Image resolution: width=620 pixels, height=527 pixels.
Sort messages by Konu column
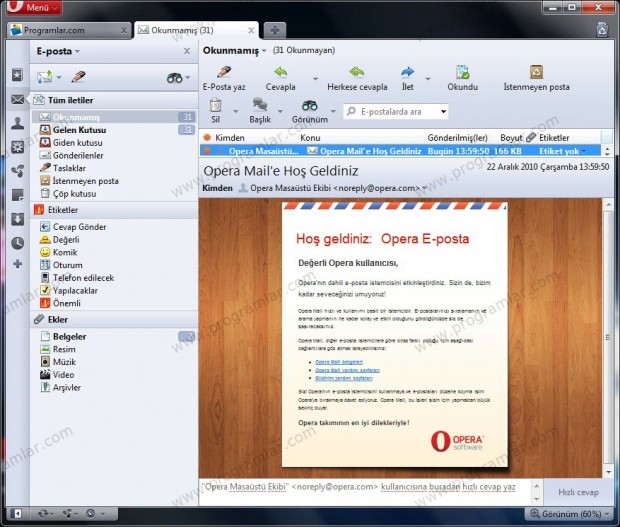(x=310, y=138)
